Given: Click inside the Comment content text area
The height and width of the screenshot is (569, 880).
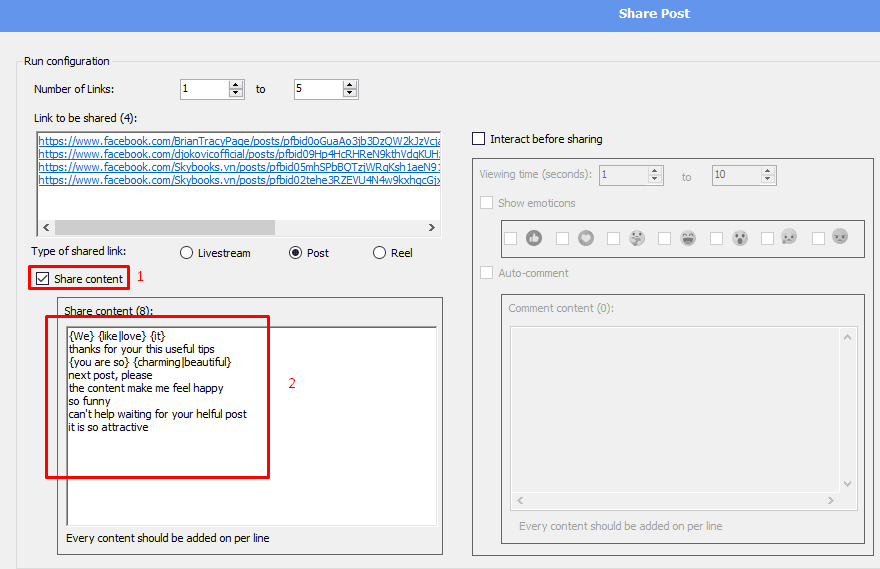Looking at the screenshot, I should [x=676, y=410].
